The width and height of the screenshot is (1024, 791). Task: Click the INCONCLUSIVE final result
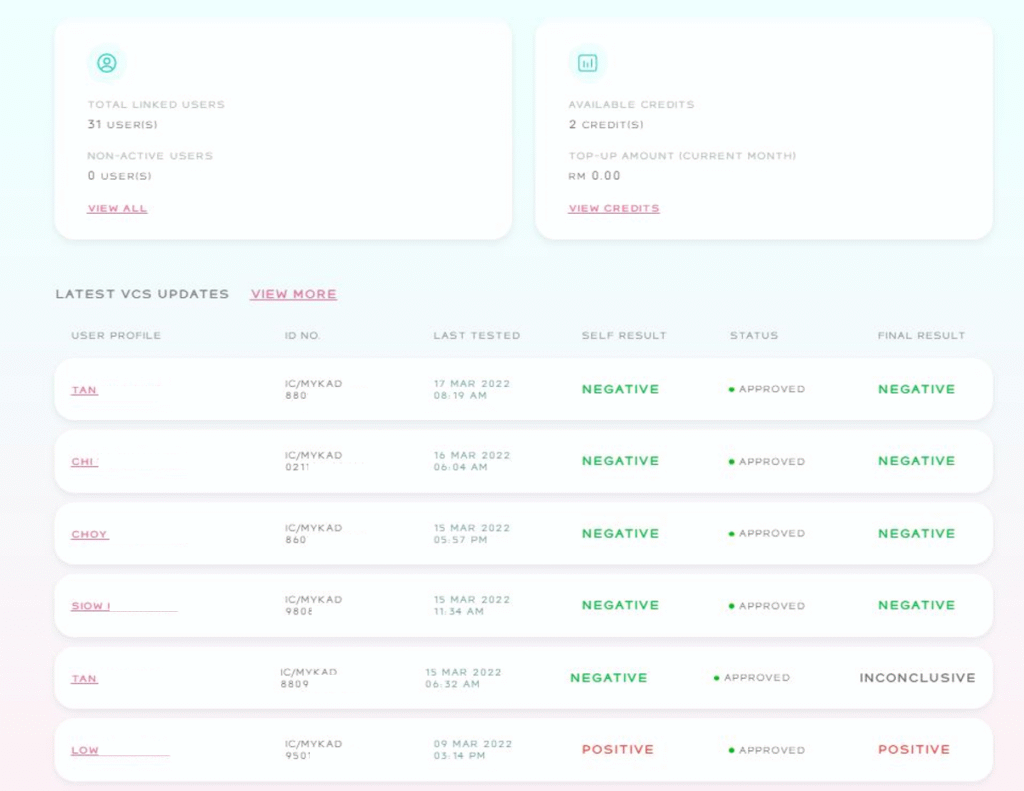pos(917,678)
